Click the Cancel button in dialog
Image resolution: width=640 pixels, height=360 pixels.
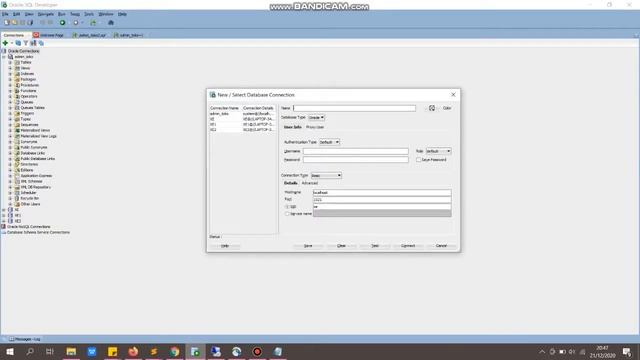pyautogui.click(x=441, y=246)
